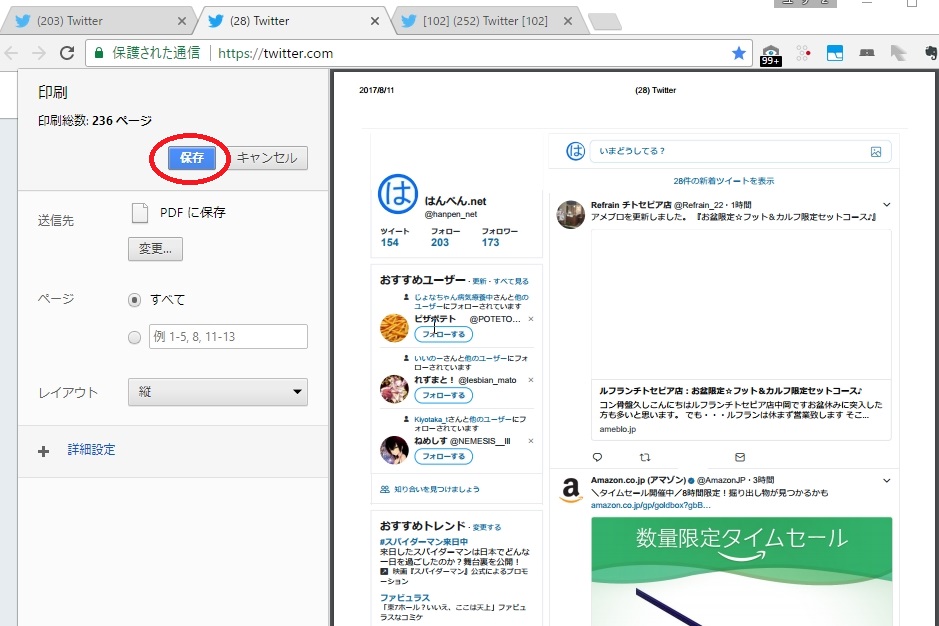Click the いまどうしてる？ tweet compose box
This screenshot has height=626, width=939.
click(740, 152)
